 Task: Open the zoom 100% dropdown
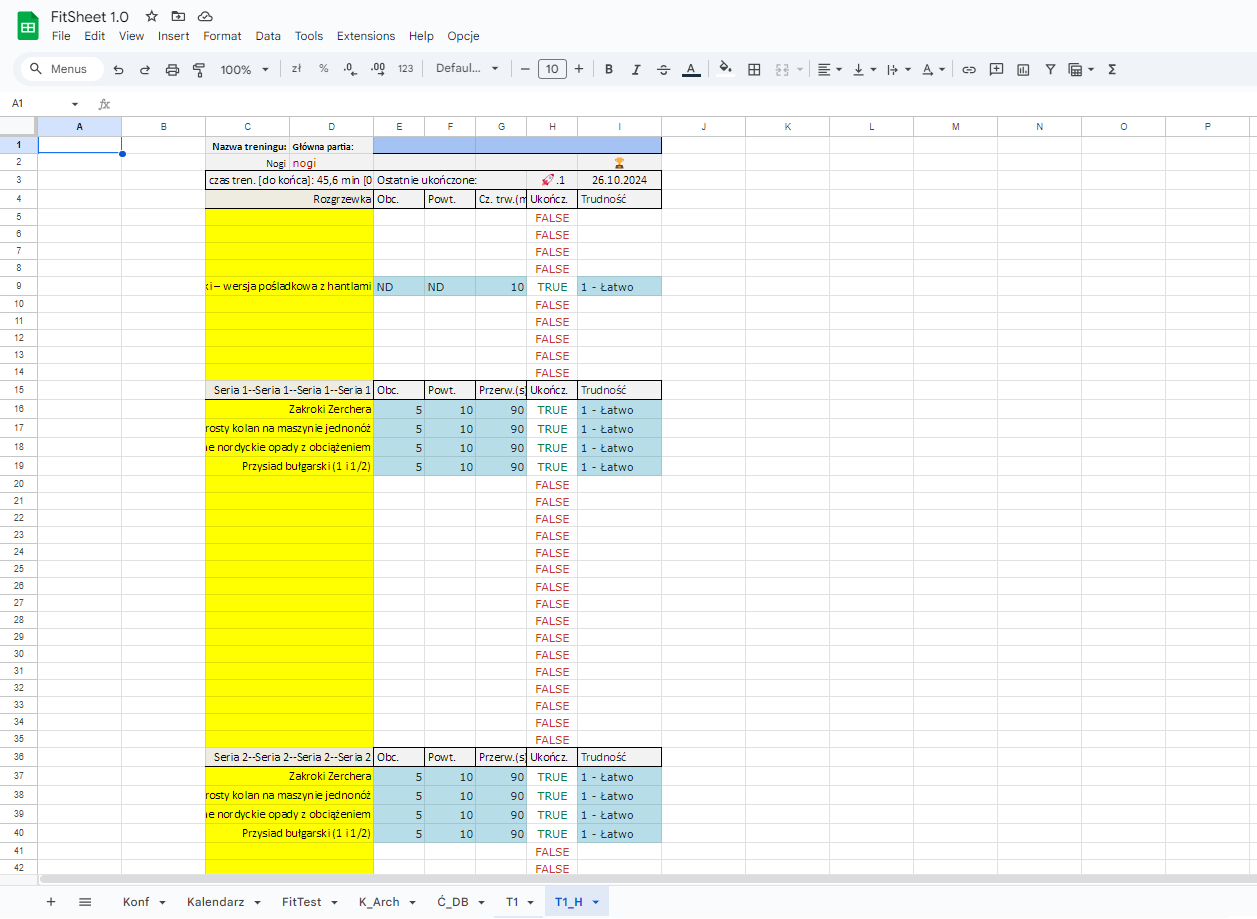[x=244, y=69]
